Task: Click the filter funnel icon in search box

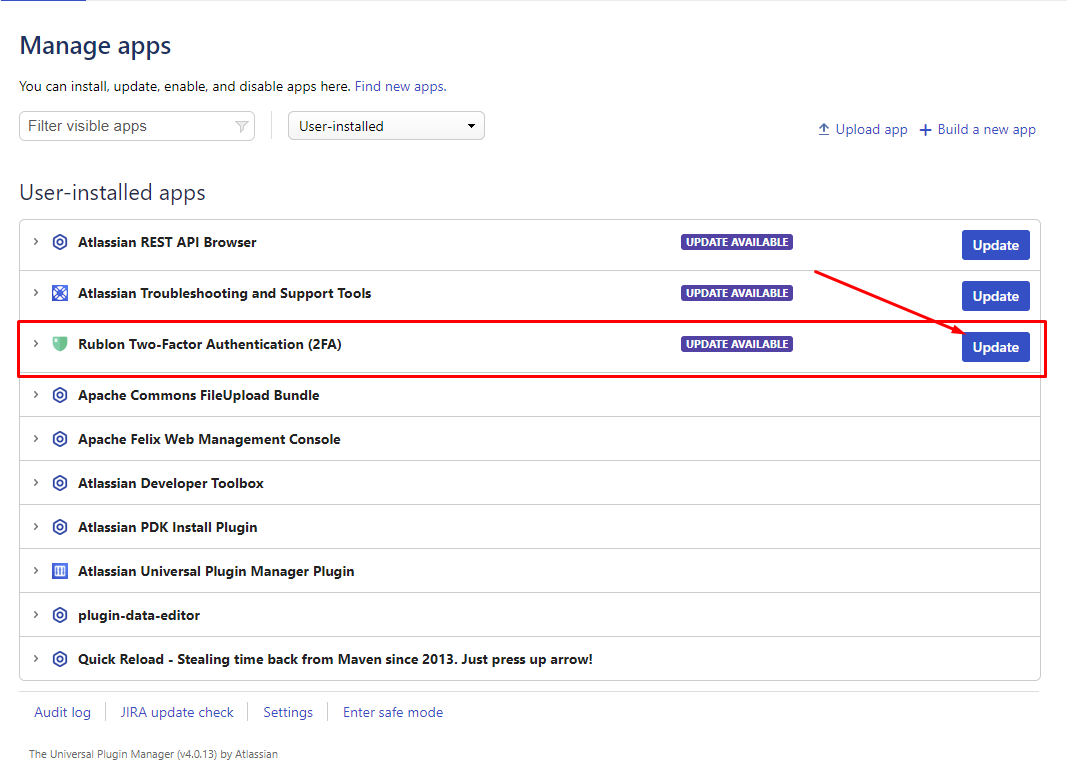Action: pyautogui.click(x=241, y=126)
